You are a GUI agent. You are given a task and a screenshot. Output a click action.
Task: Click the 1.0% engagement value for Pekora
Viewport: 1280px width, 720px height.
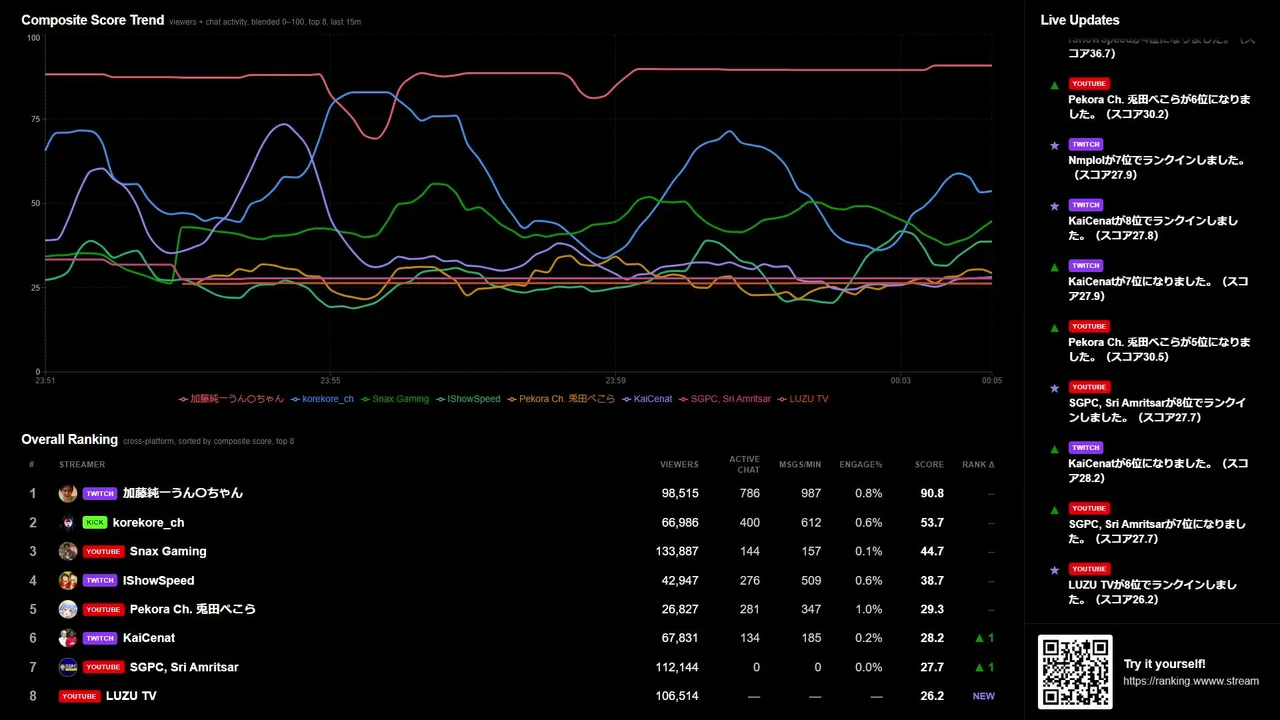(x=870, y=609)
